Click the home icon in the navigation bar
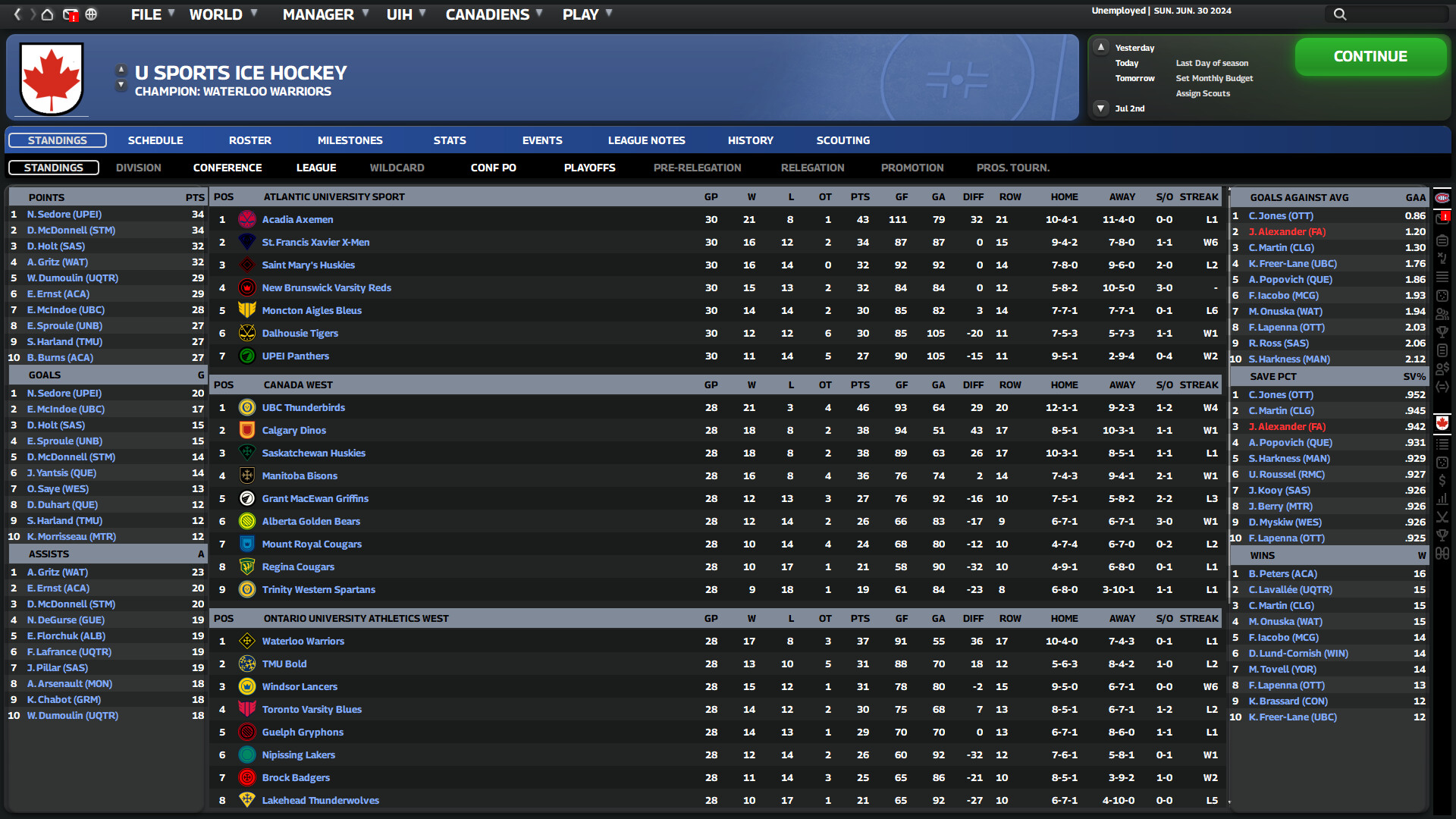 click(x=46, y=14)
